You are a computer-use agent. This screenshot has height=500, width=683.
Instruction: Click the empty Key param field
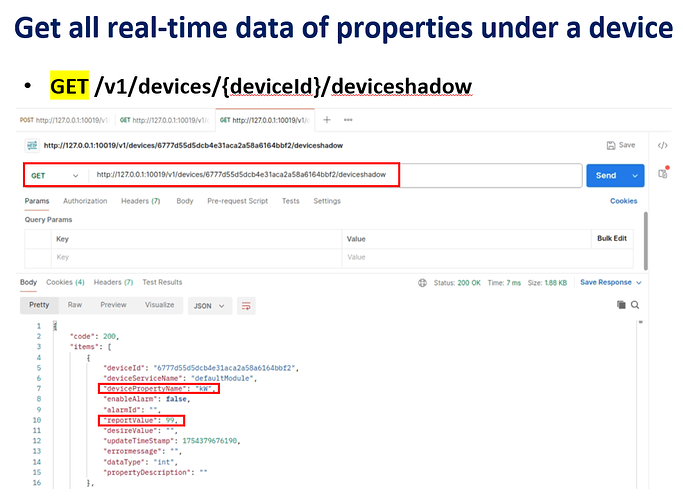click(x=196, y=257)
